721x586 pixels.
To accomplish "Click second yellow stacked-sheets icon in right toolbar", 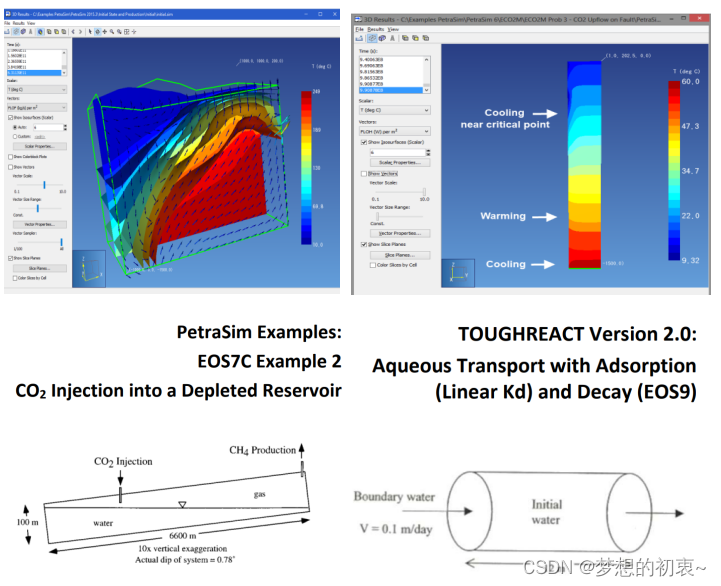I will [415, 38].
